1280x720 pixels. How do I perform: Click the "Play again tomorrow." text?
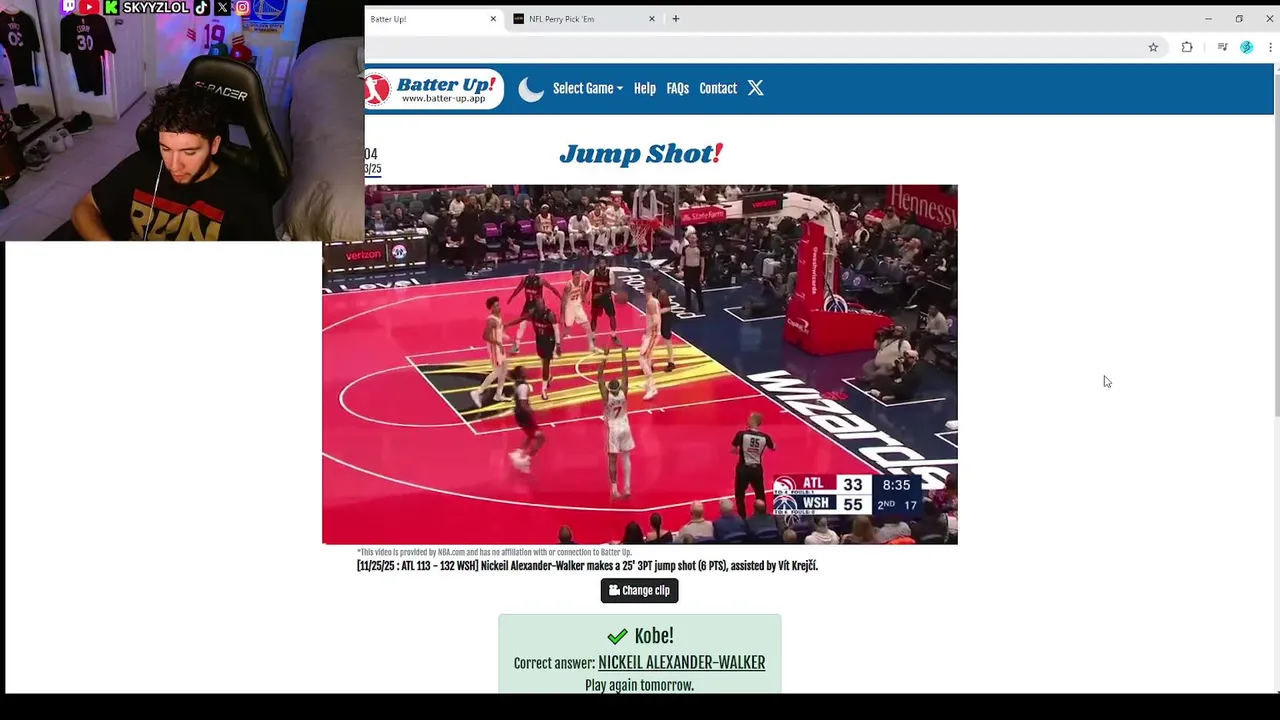pyautogui.click(x=640, y=685)
